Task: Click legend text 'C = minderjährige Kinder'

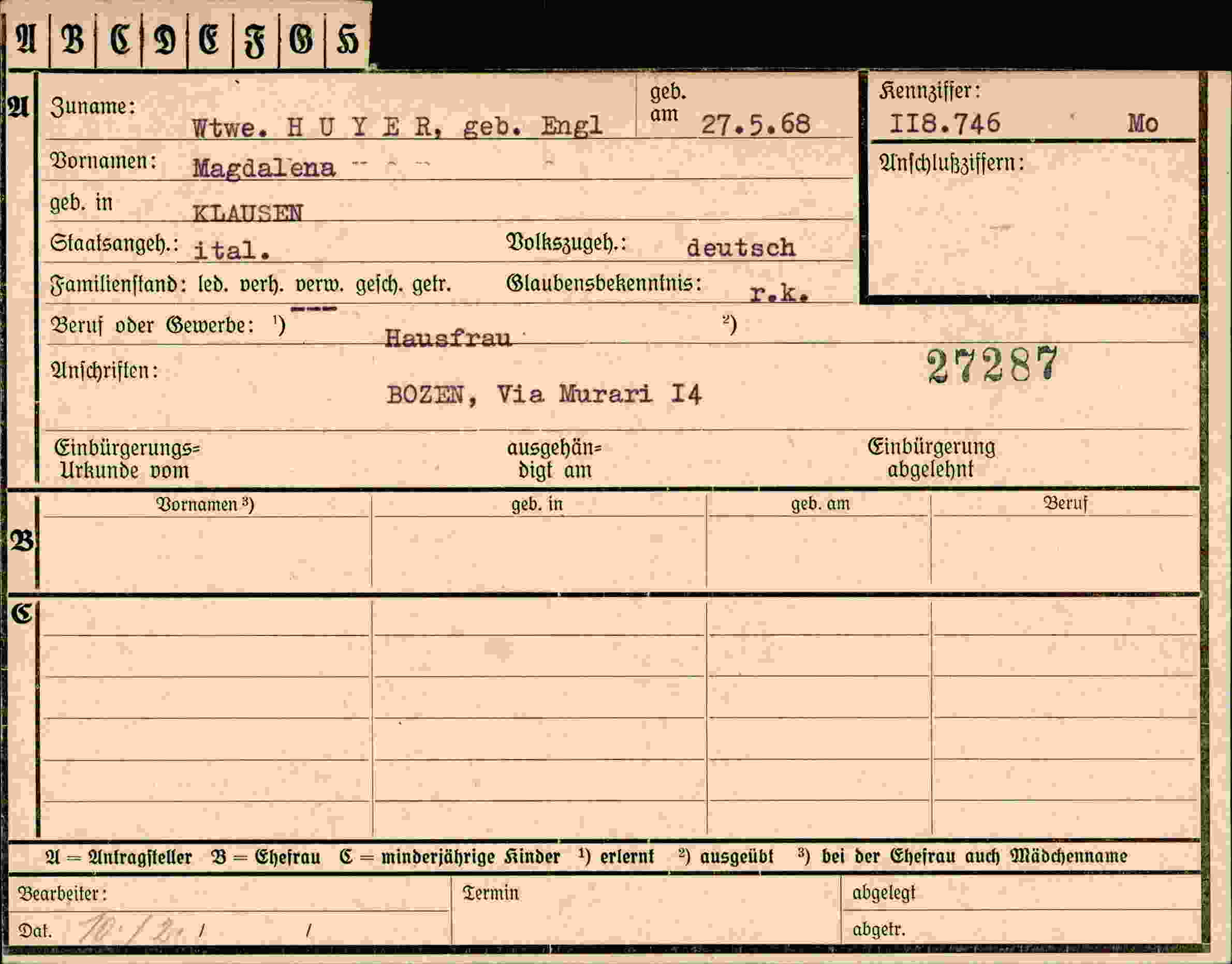Action: pos(450,857)
